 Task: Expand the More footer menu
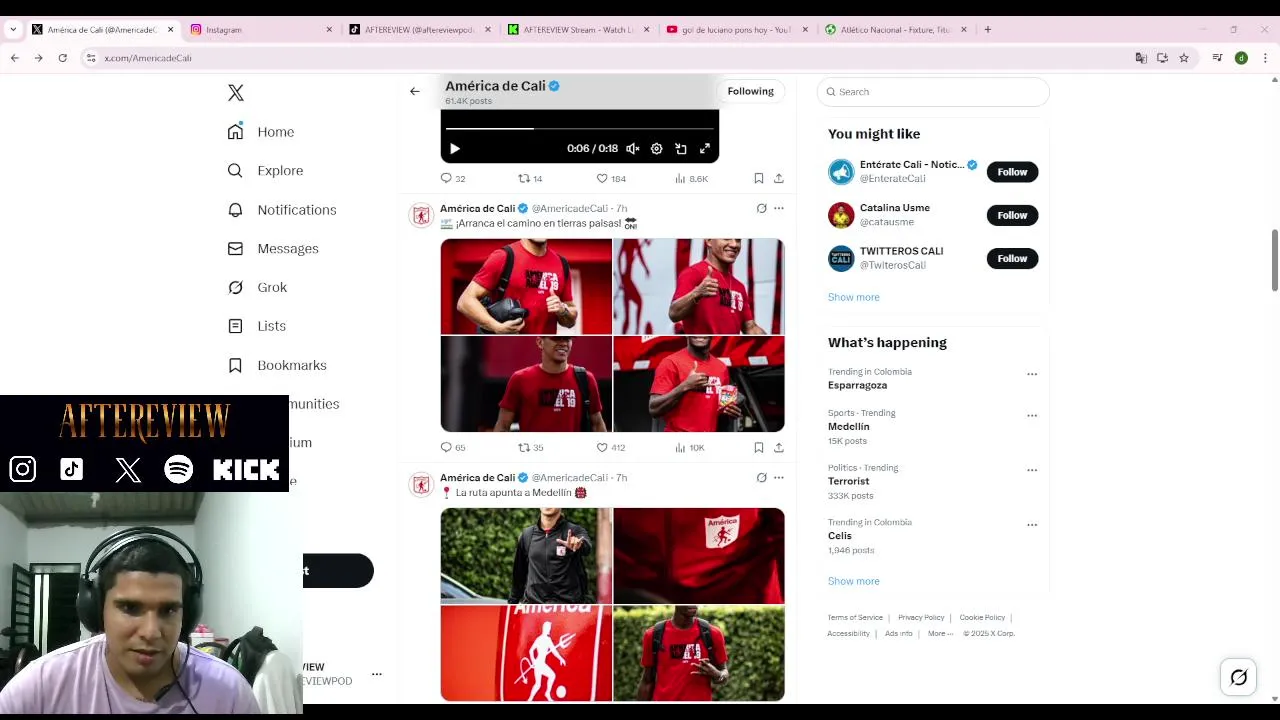[940, 633]
